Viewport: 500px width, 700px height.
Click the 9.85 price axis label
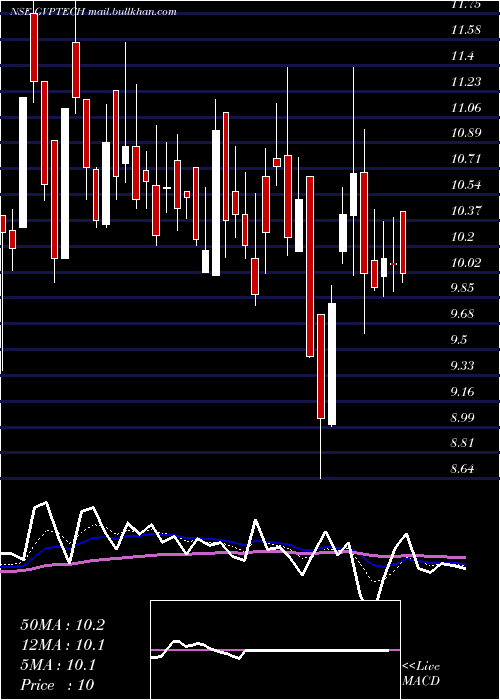click(x=463, y=288)
